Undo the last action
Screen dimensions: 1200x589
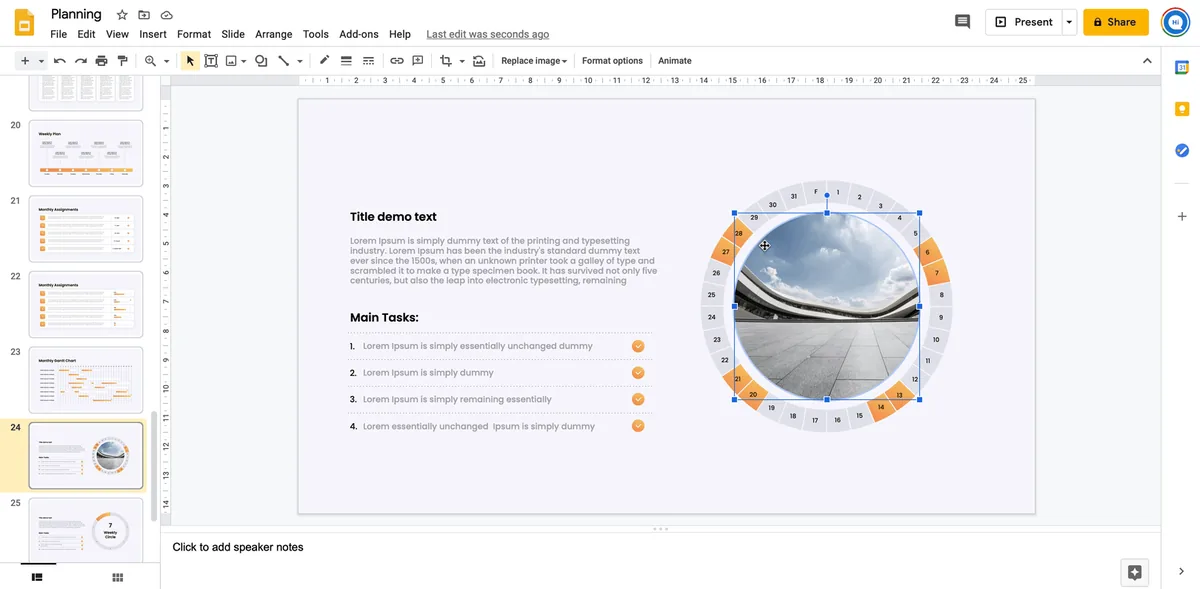[x=60, y=61]
